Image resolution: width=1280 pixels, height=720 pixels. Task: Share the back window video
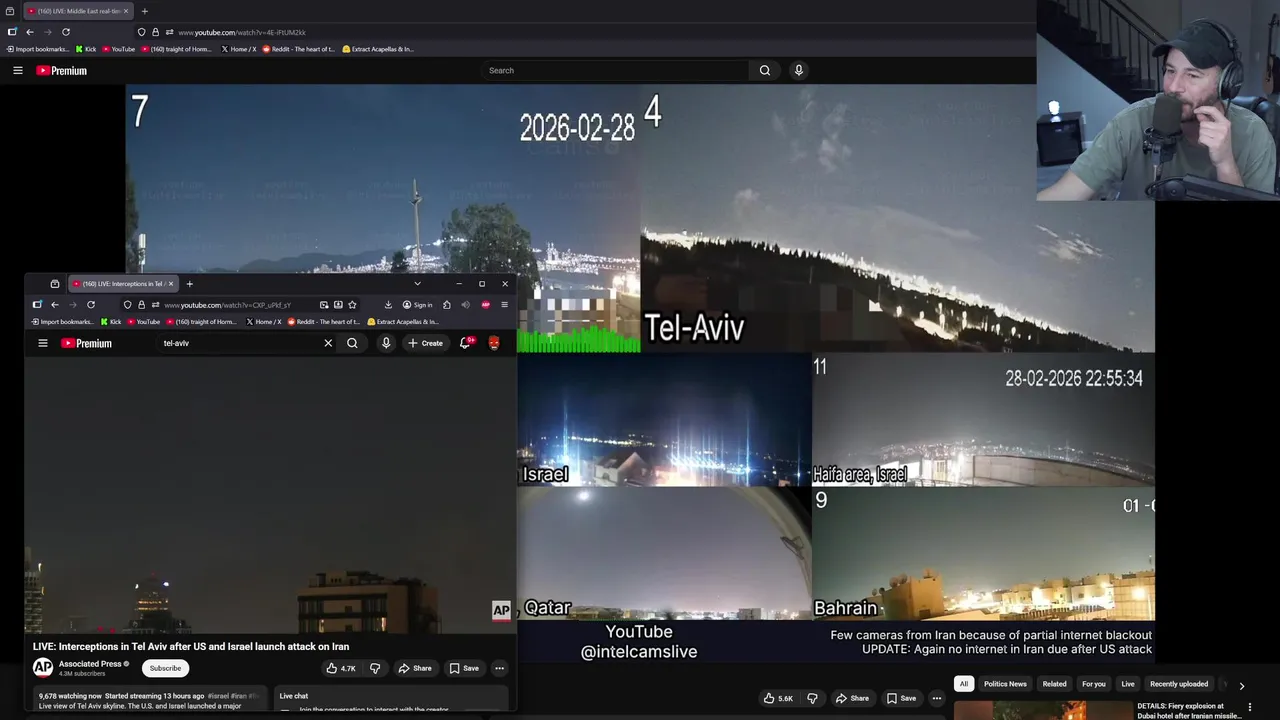[852, 698]
